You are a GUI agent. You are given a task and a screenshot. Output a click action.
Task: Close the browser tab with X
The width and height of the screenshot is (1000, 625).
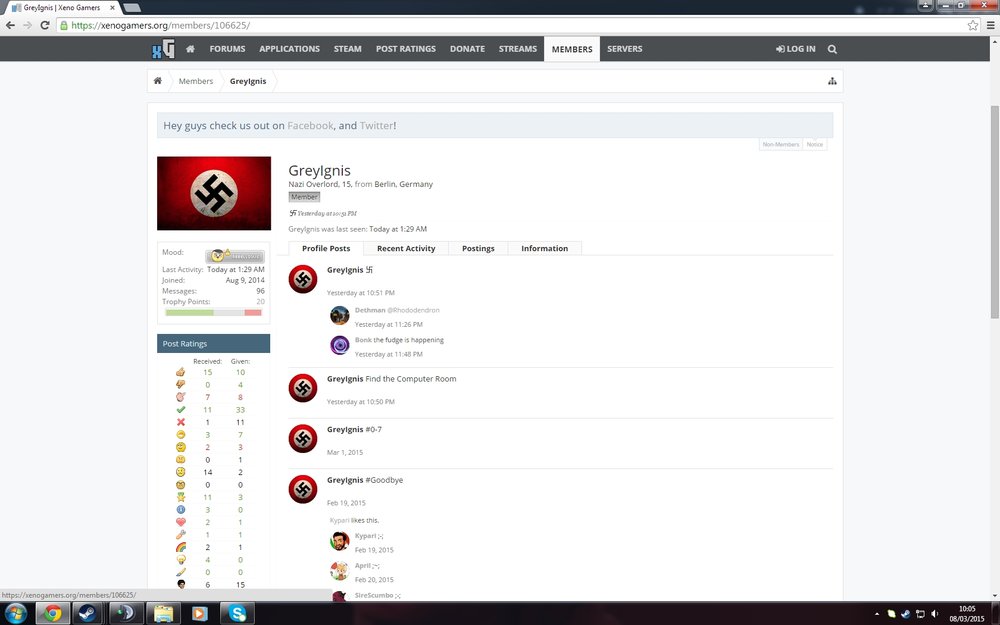[112, 8]
